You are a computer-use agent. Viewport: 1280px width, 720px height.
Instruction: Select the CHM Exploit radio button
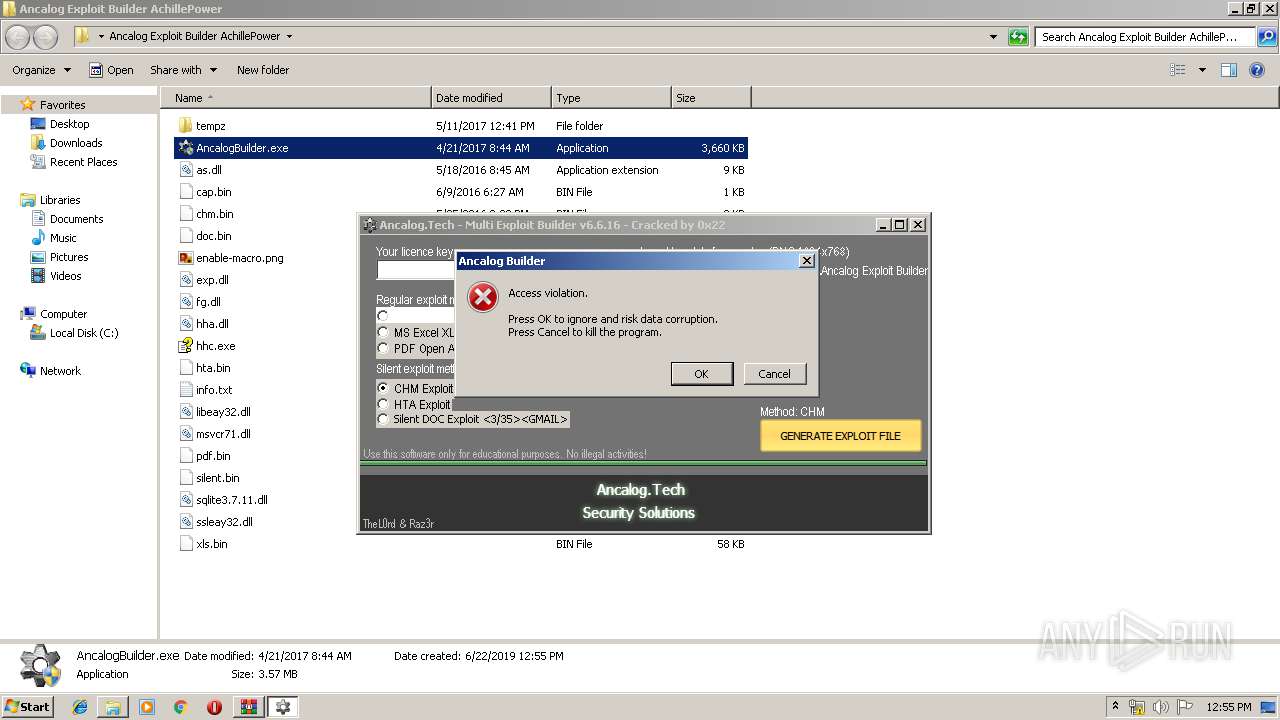tap(383, 388)
